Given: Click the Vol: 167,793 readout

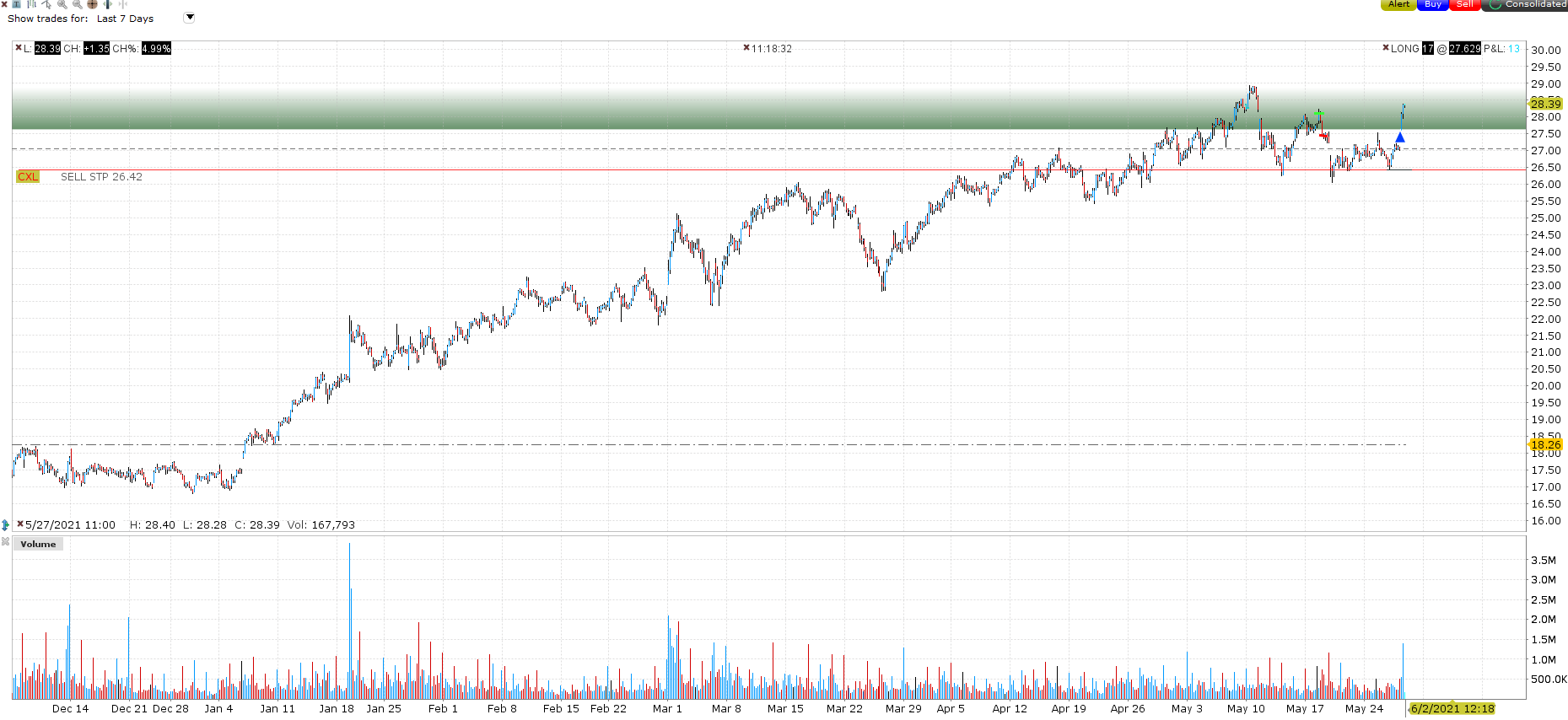Looking at the screenshot, I should coord(321,524).
